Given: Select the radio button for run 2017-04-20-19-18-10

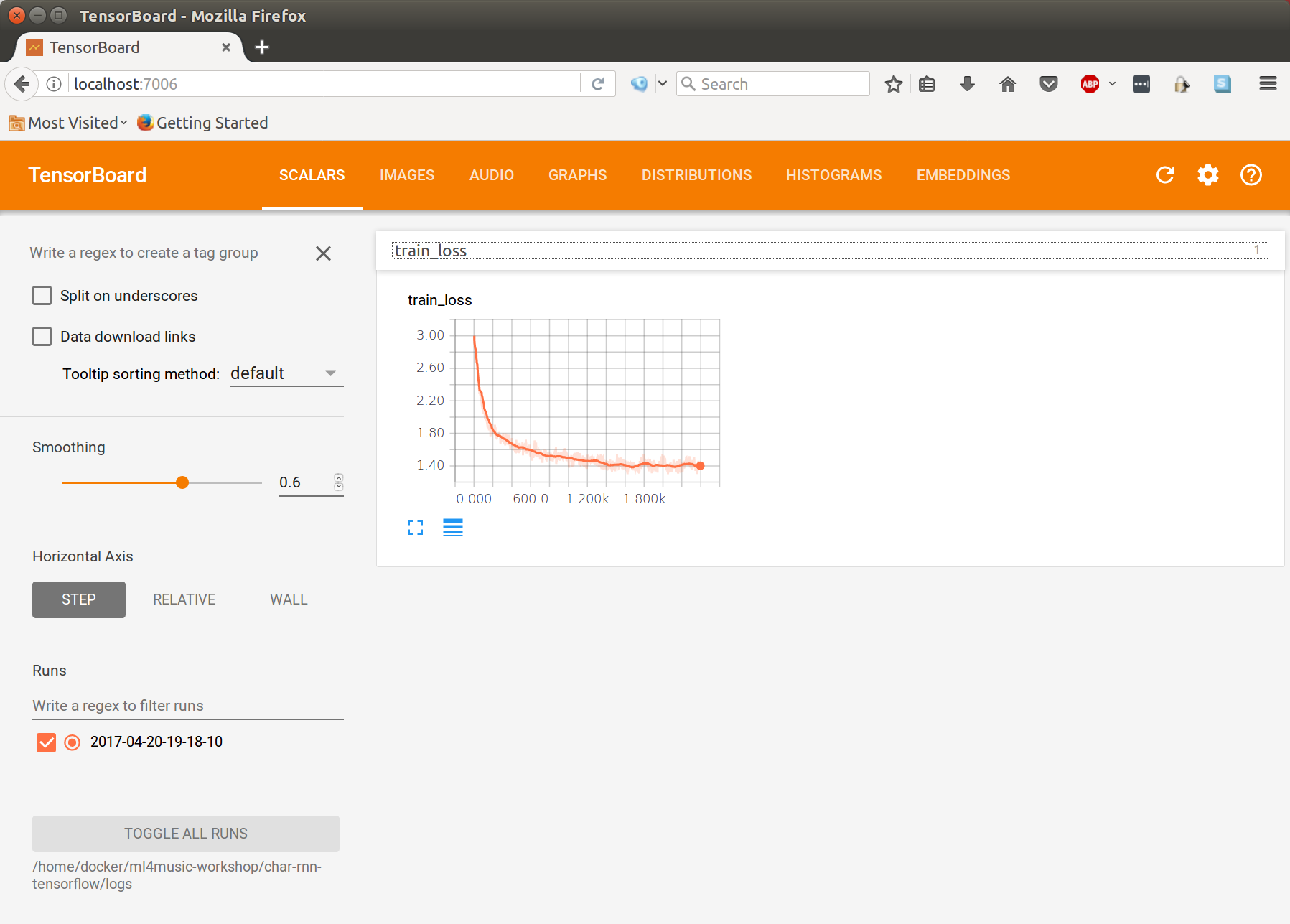Looking at the screenshot, I should pyautogui.click(x=73, y=742).
